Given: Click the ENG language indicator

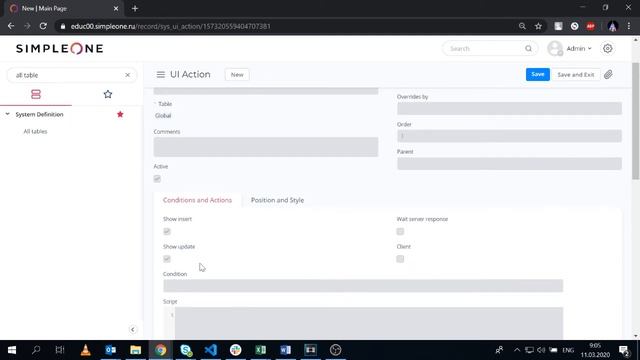Looking at the screenshot, I should (x=568, y=350).
